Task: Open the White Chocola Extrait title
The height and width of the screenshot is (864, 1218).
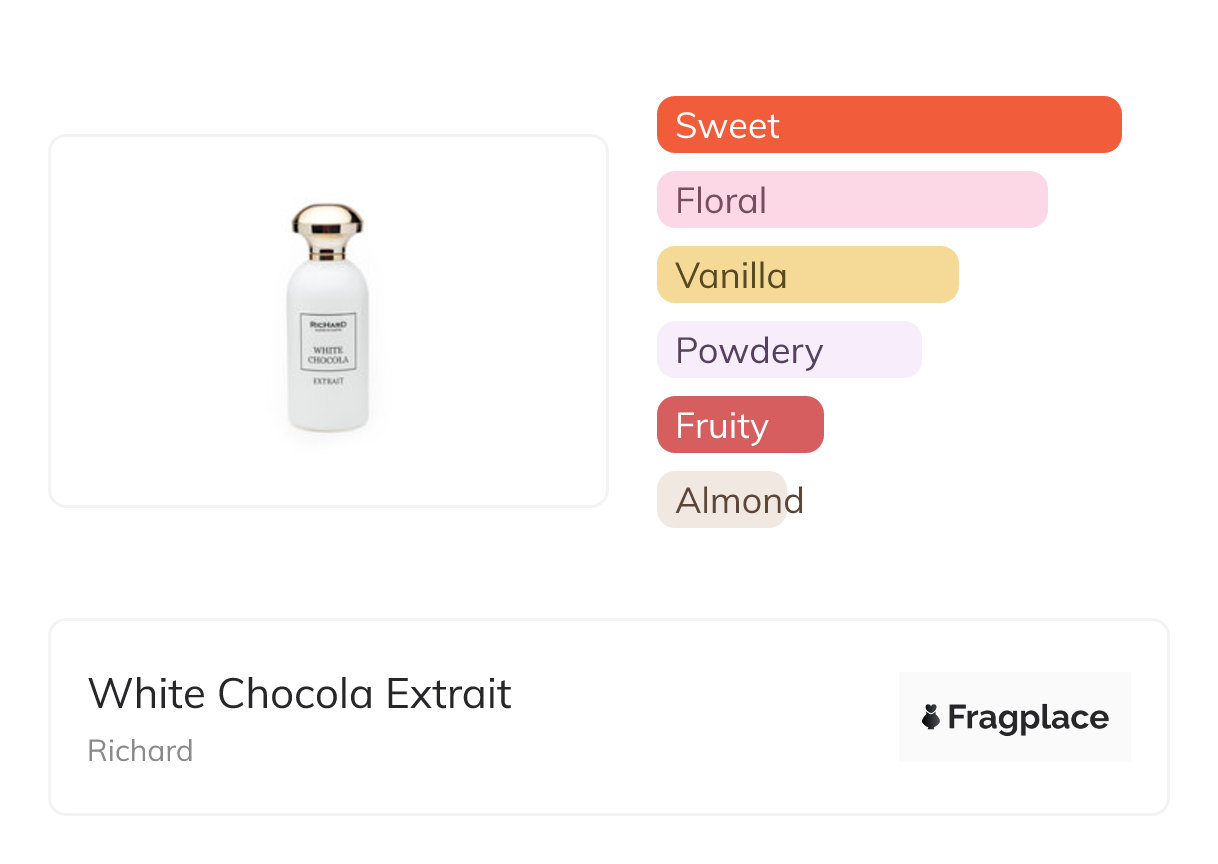Action: 300,694
